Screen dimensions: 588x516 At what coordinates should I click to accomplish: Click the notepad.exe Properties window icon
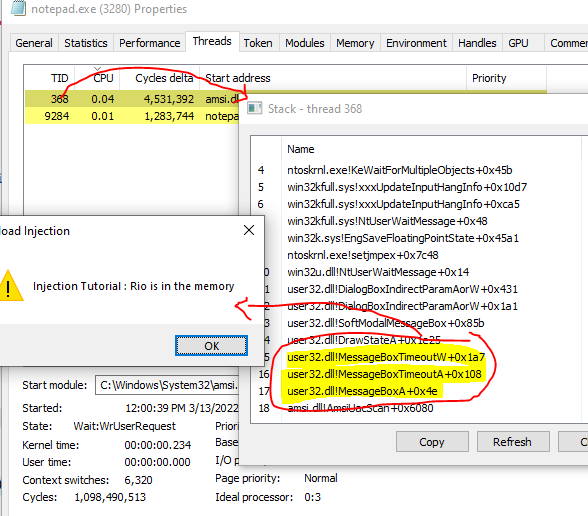tap(18, 8)
